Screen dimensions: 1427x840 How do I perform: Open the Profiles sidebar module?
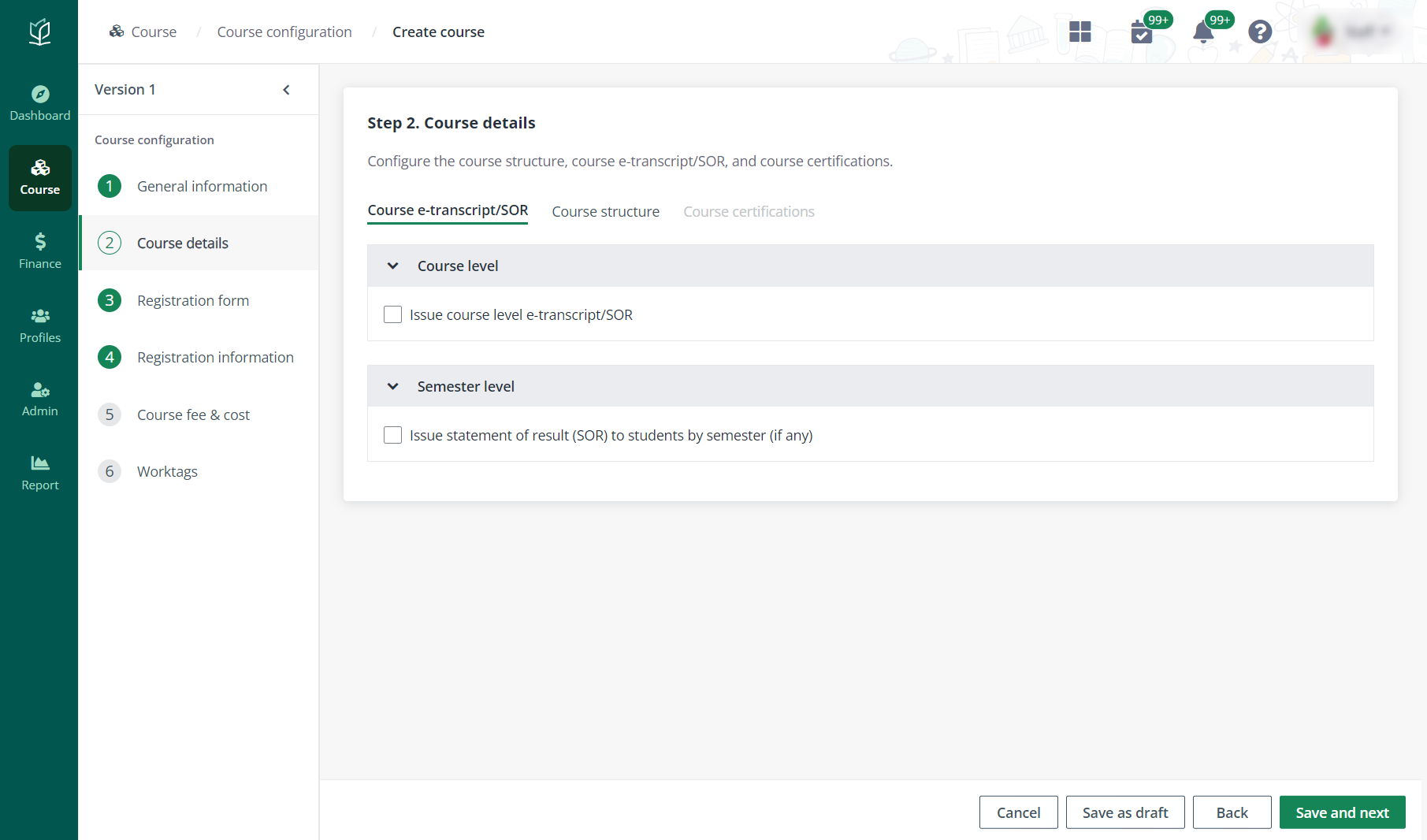click(x=39, y=325)
